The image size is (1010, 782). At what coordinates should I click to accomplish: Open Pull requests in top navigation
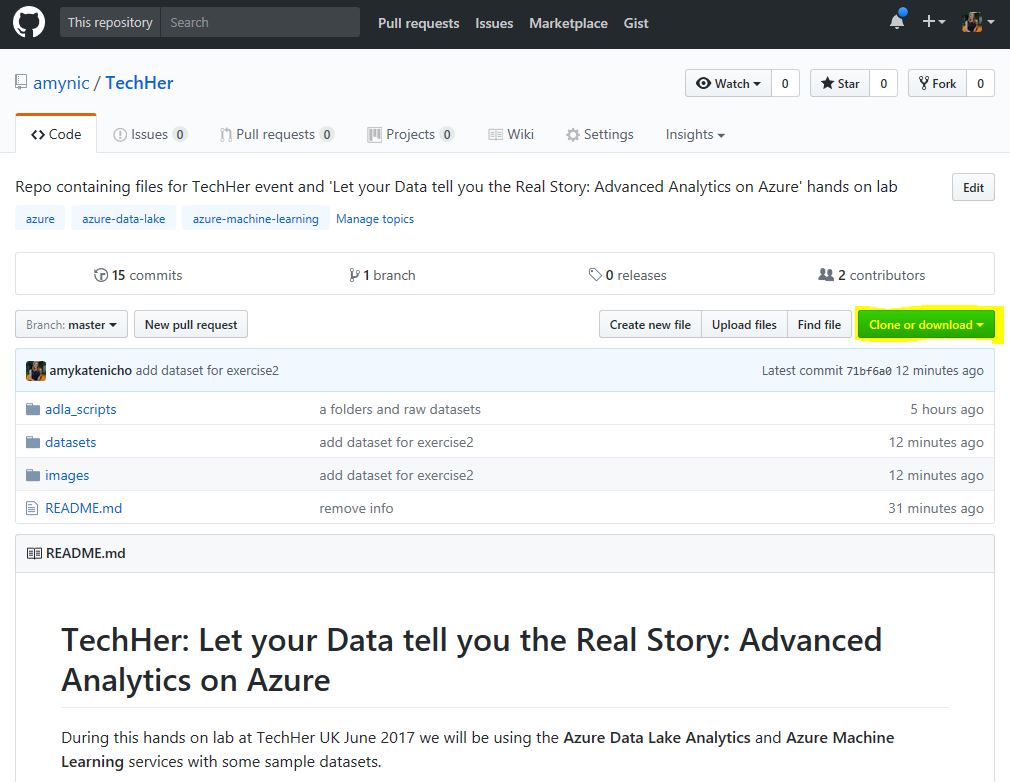click(x=419, y=23)
